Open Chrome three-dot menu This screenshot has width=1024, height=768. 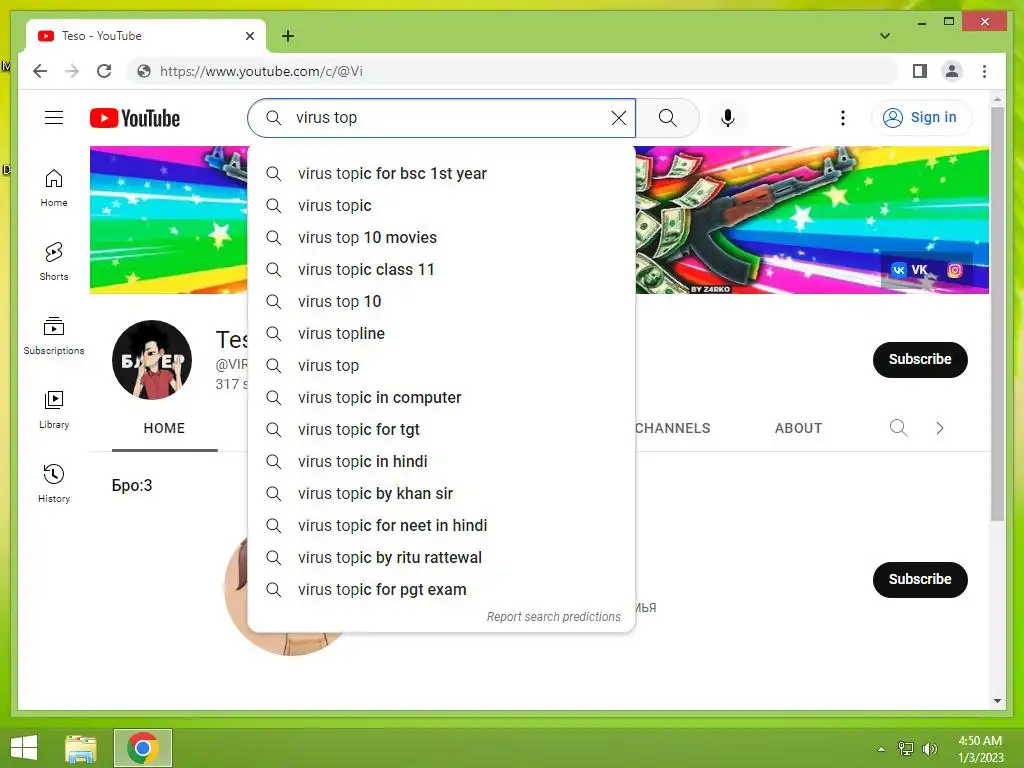pyautogui.click(x=984, y=71)
